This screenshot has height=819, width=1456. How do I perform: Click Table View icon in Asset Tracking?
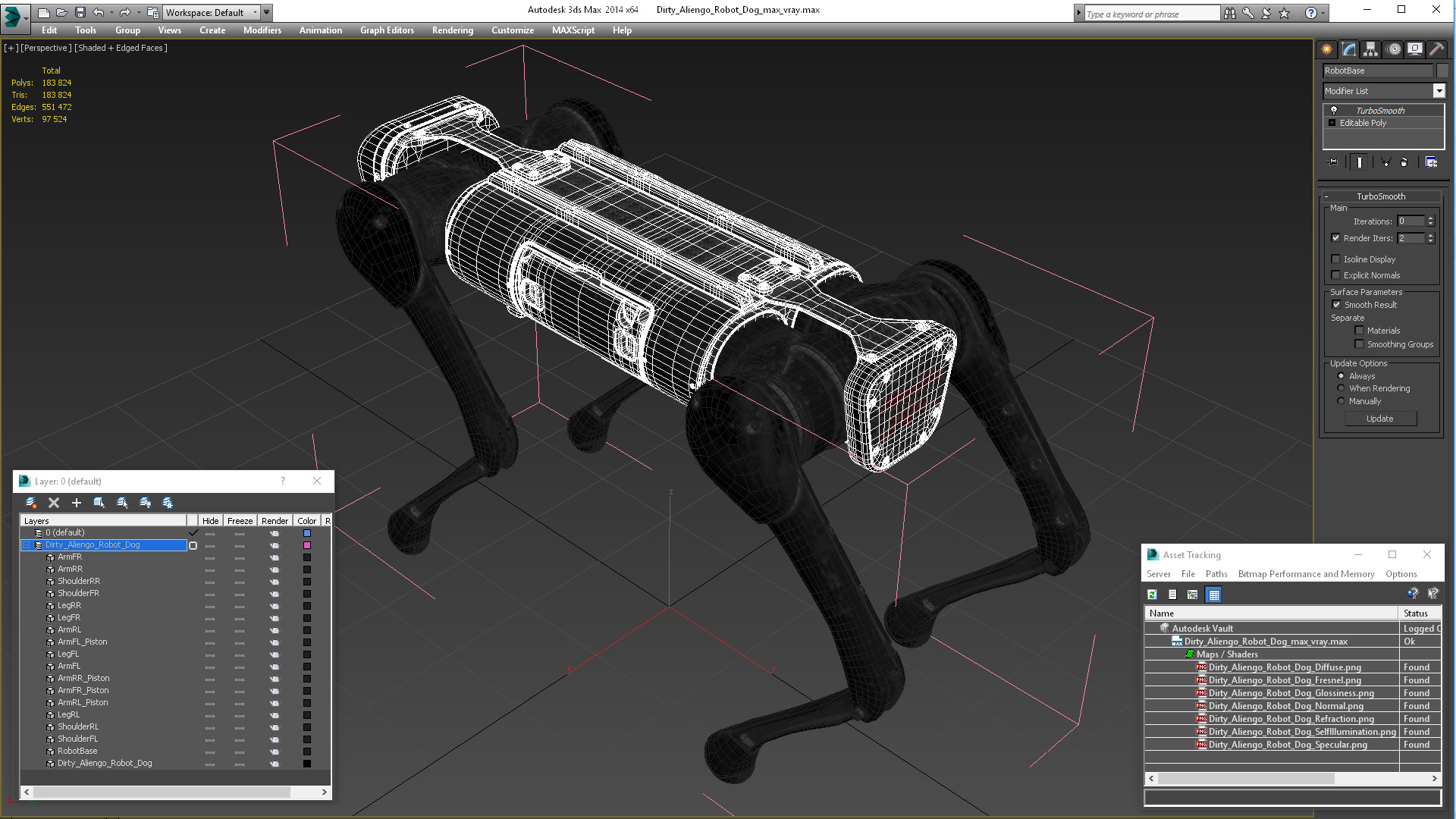pyautogui.click(x=1214, y=595)
